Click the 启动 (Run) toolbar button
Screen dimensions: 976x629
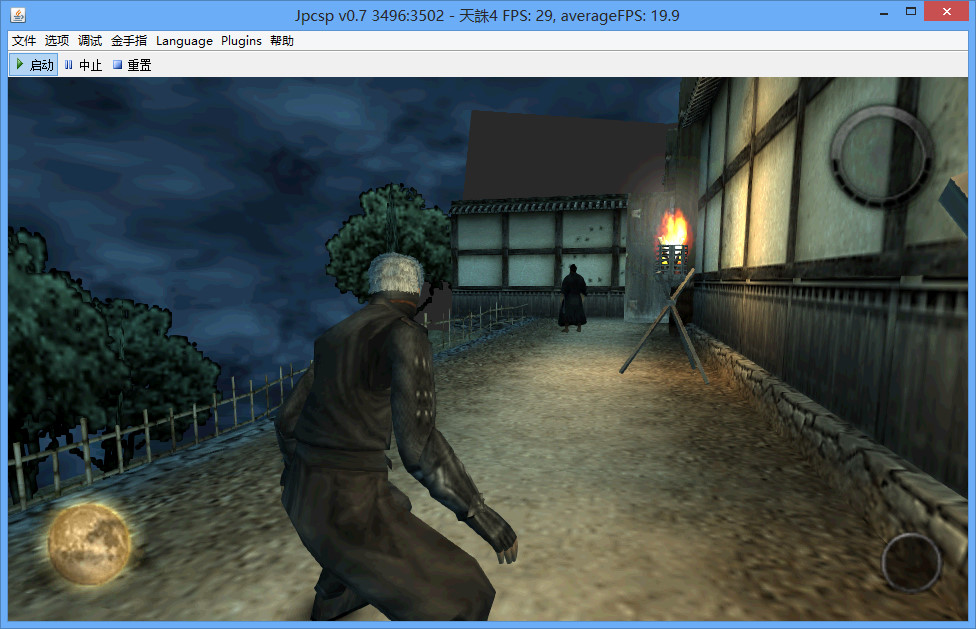coord(34,65)
